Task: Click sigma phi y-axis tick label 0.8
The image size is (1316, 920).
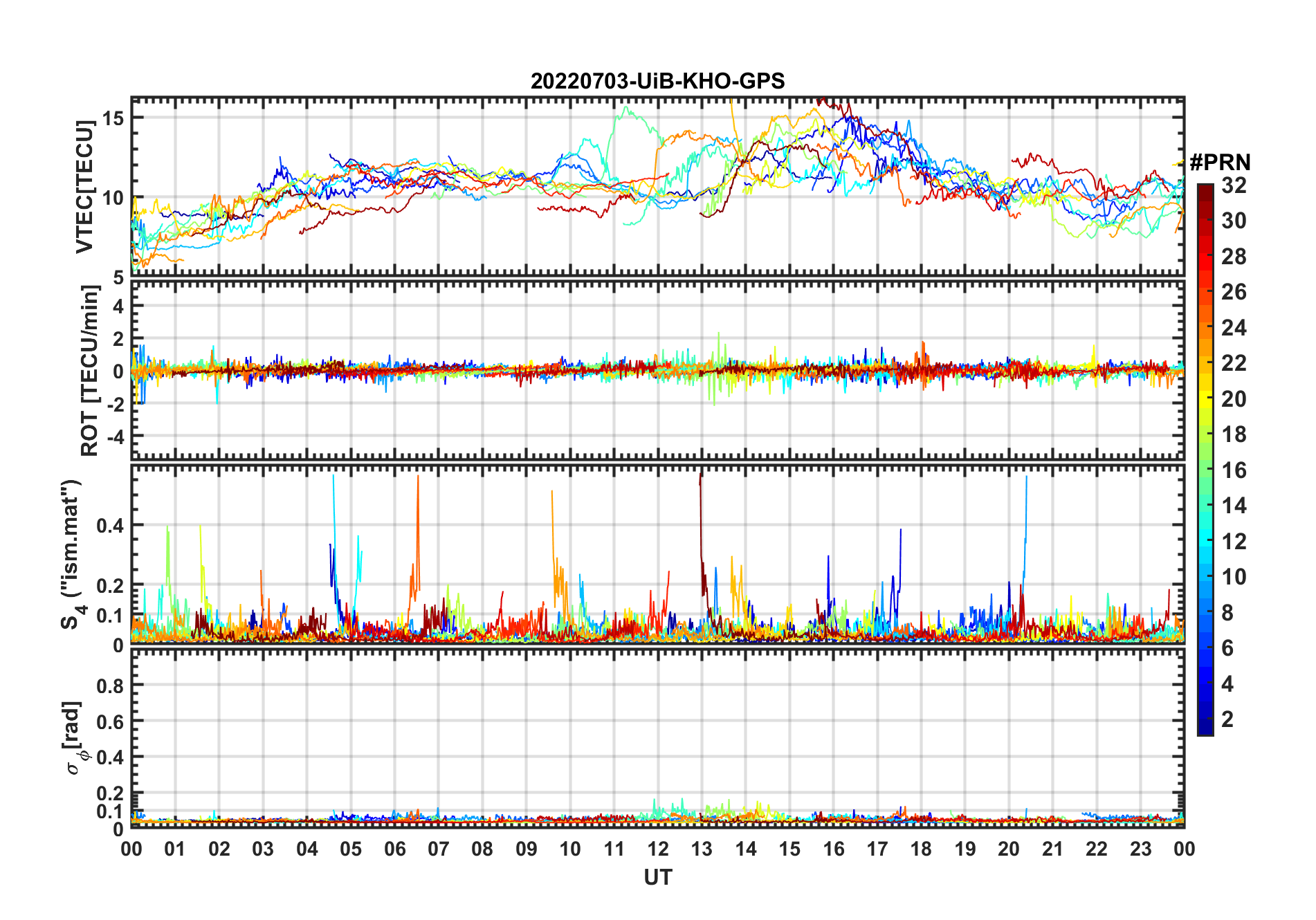Action: pos(110,686)
